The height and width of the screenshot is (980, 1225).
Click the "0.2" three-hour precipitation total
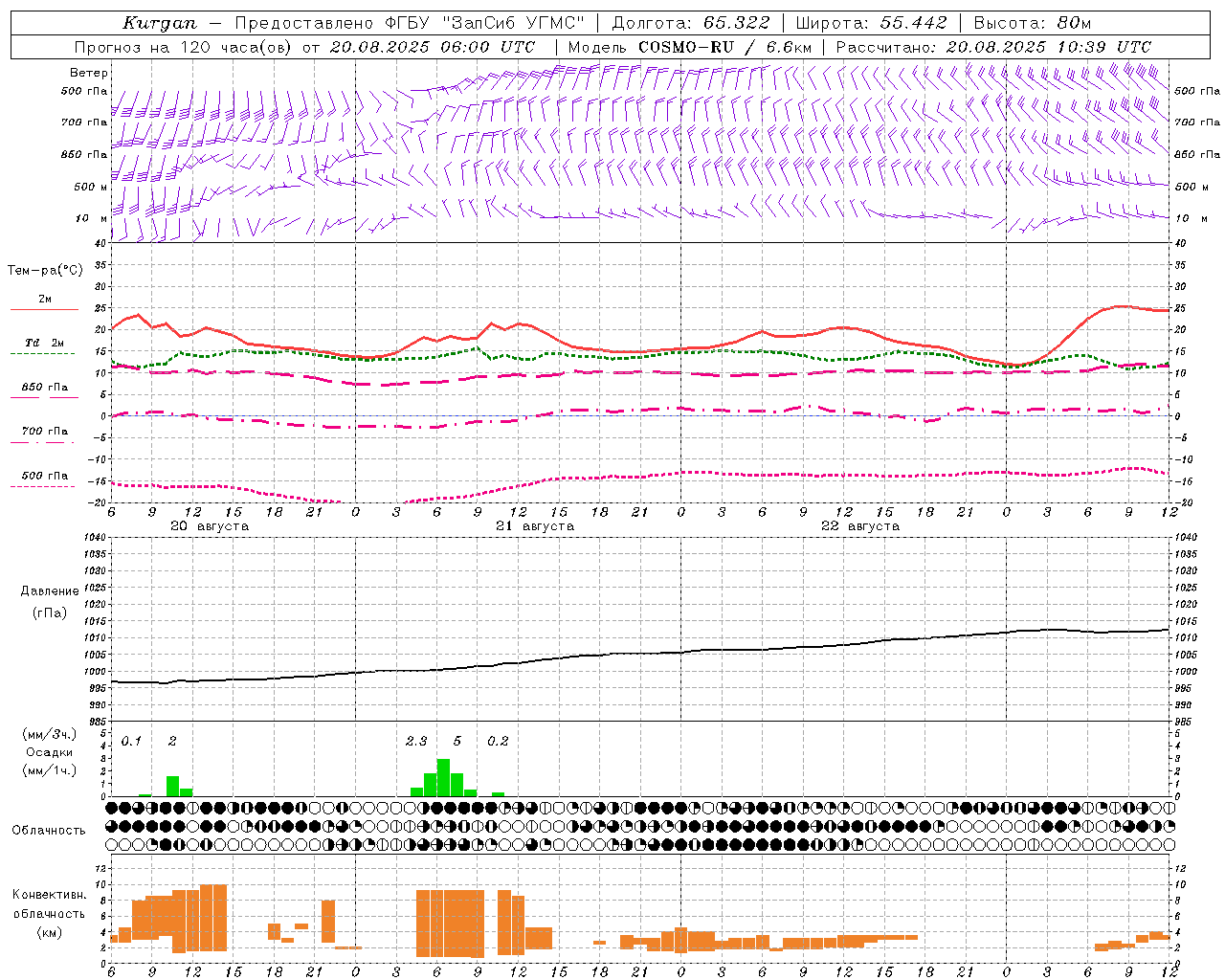click(498, 741)
